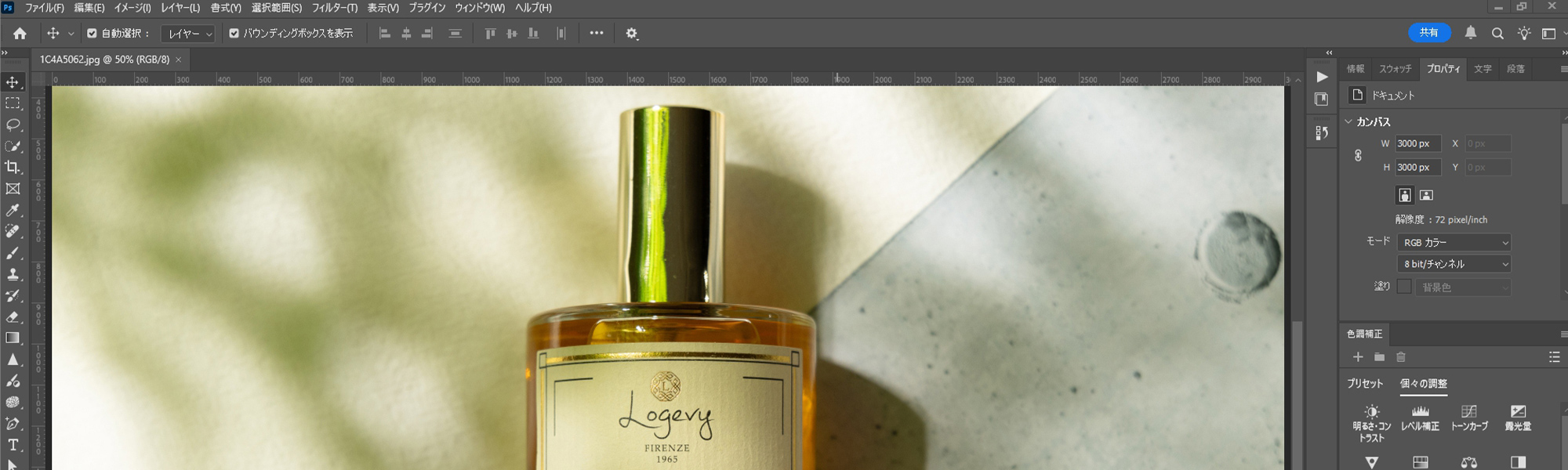
Task: Select the Lasso tool
Action: pyautogui.click(x=13, y=125)
